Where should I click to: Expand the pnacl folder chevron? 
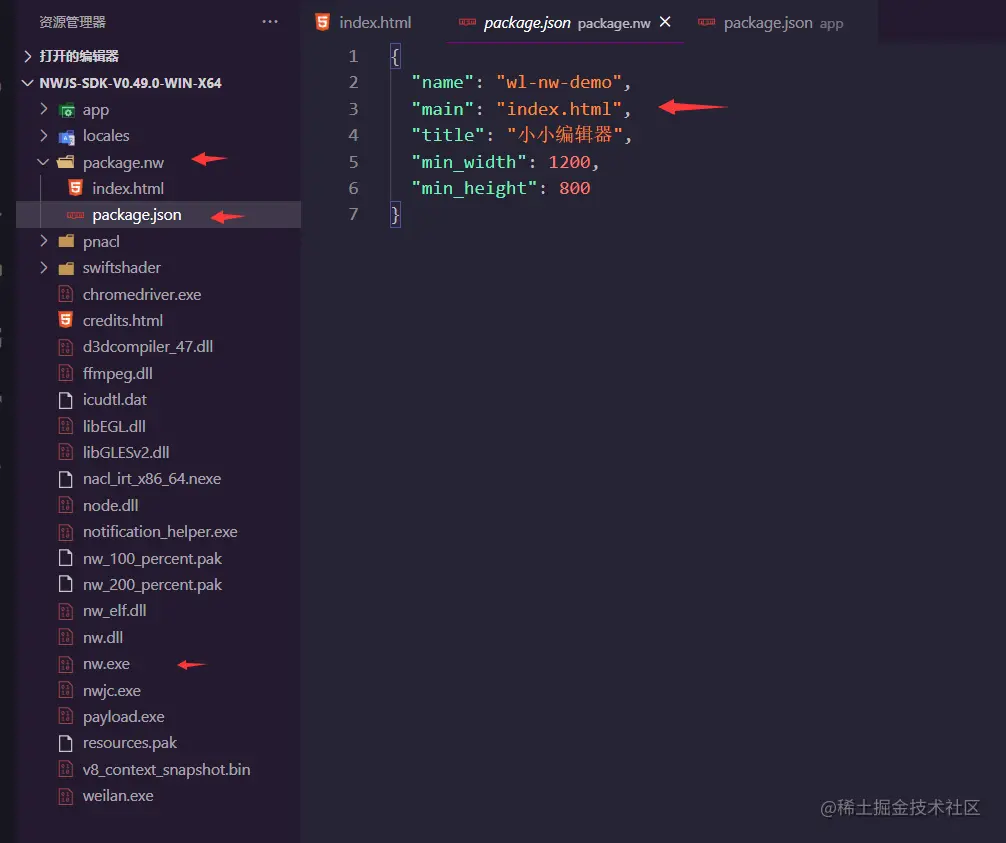pyautogui.click(x=44, y=241)
